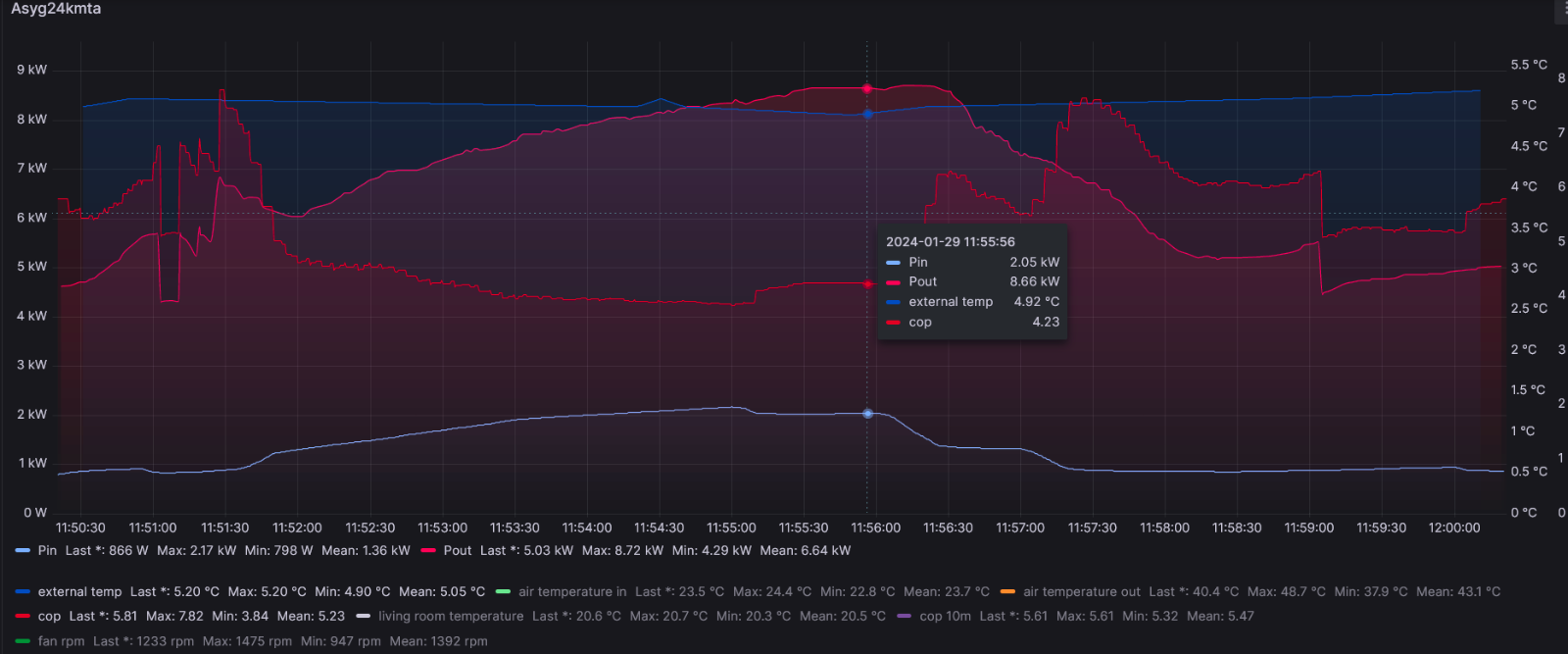Click the tooltip Pout value 8.66 kW
This screenshot has height=654, width=1568.
[1035, 282]
